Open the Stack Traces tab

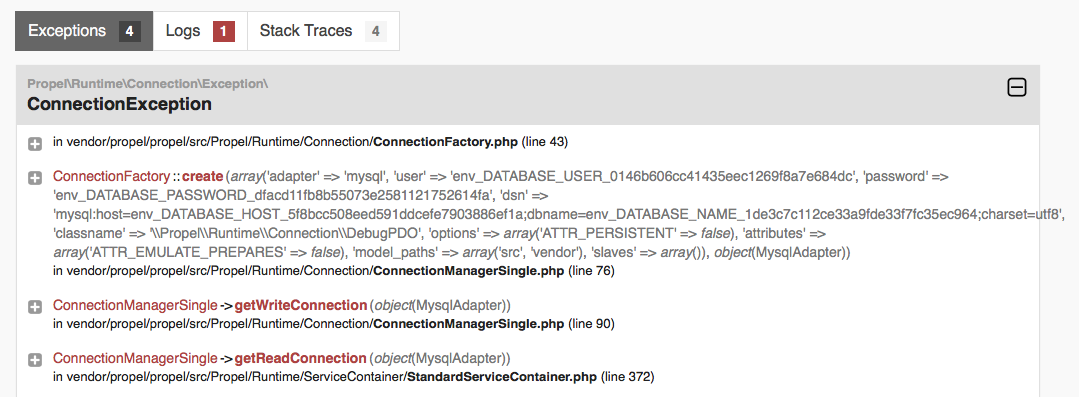323,31
